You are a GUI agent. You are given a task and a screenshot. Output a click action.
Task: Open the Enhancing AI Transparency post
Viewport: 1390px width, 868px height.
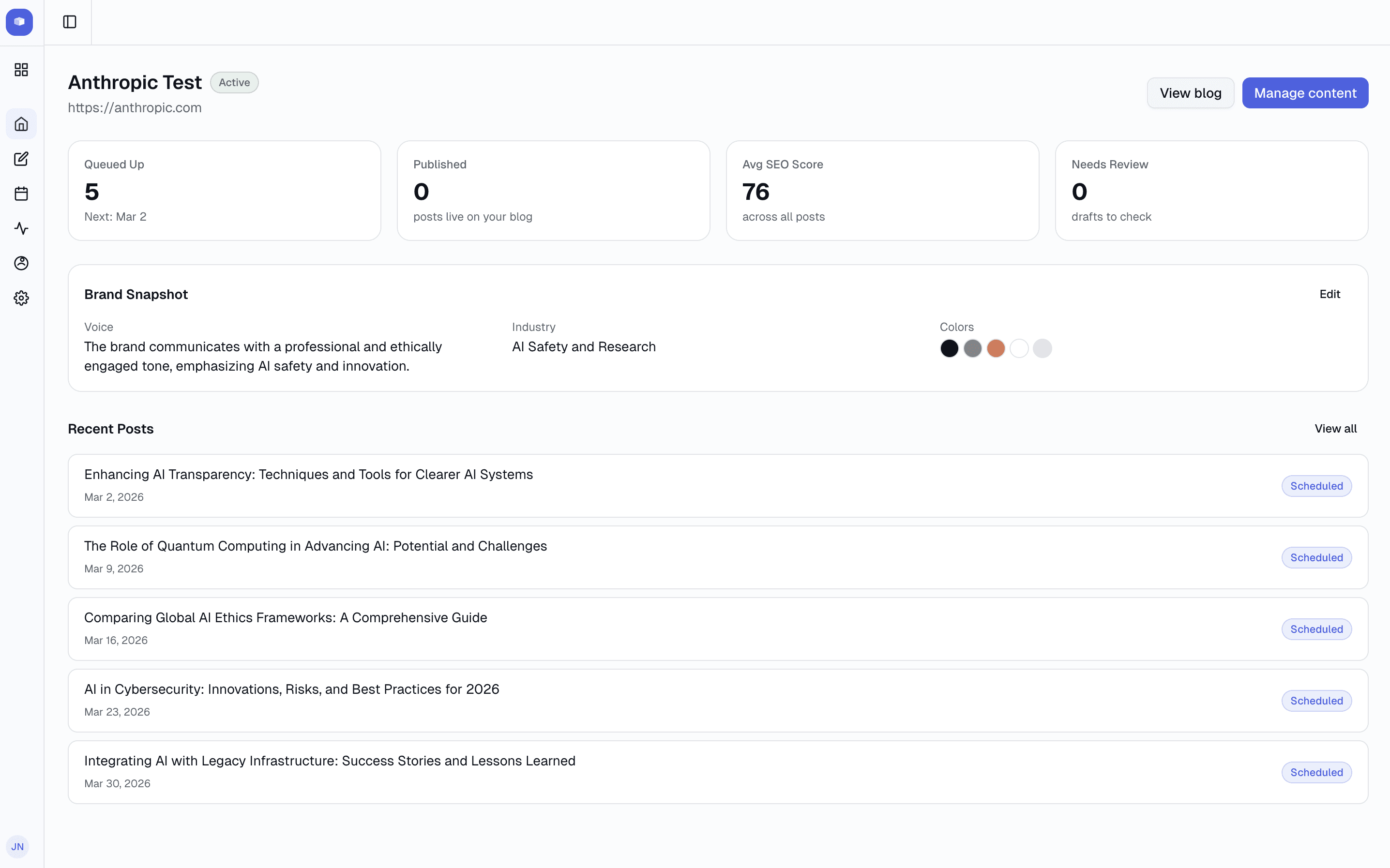(x=308, y=475)
